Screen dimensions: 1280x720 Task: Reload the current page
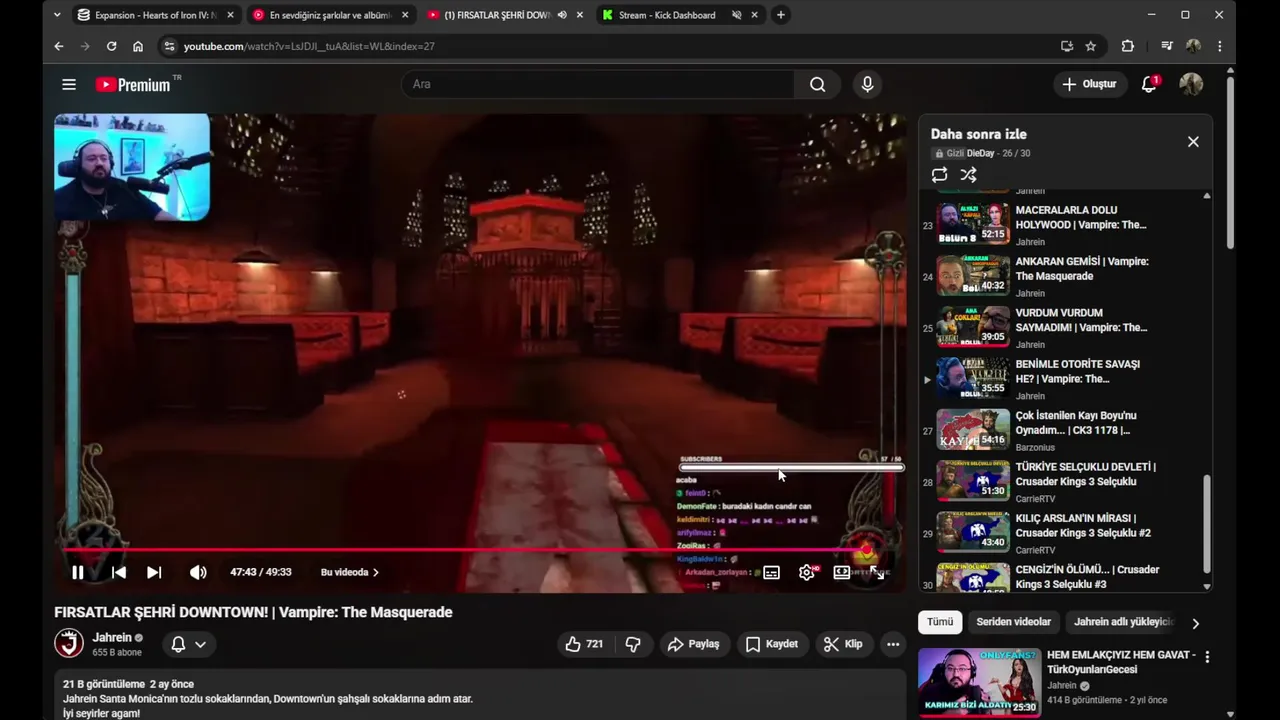[x=111, y=46]
